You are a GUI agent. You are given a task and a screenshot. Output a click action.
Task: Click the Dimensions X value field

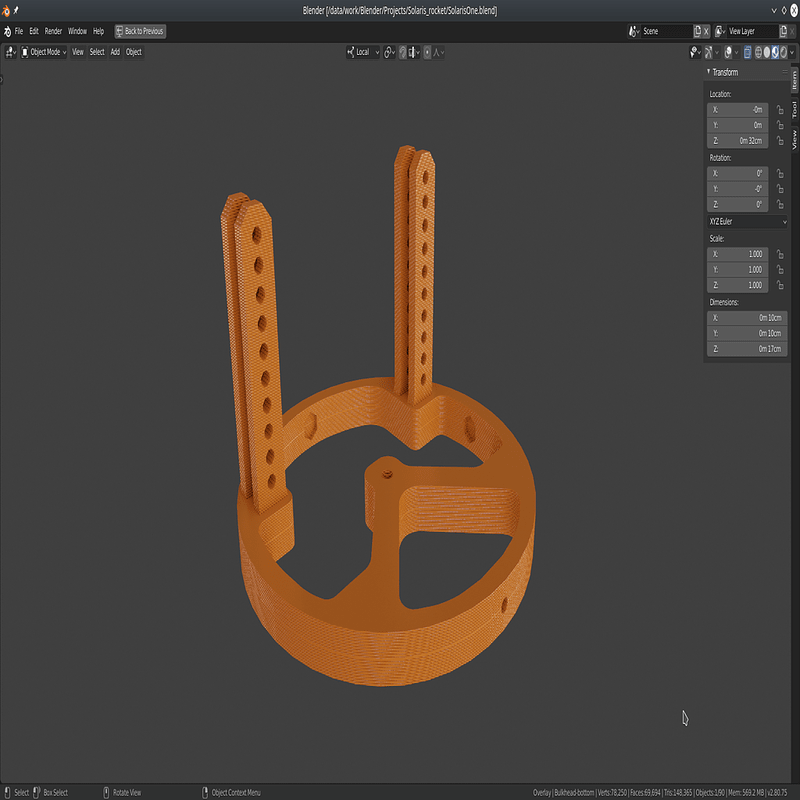tap(747, 318)
